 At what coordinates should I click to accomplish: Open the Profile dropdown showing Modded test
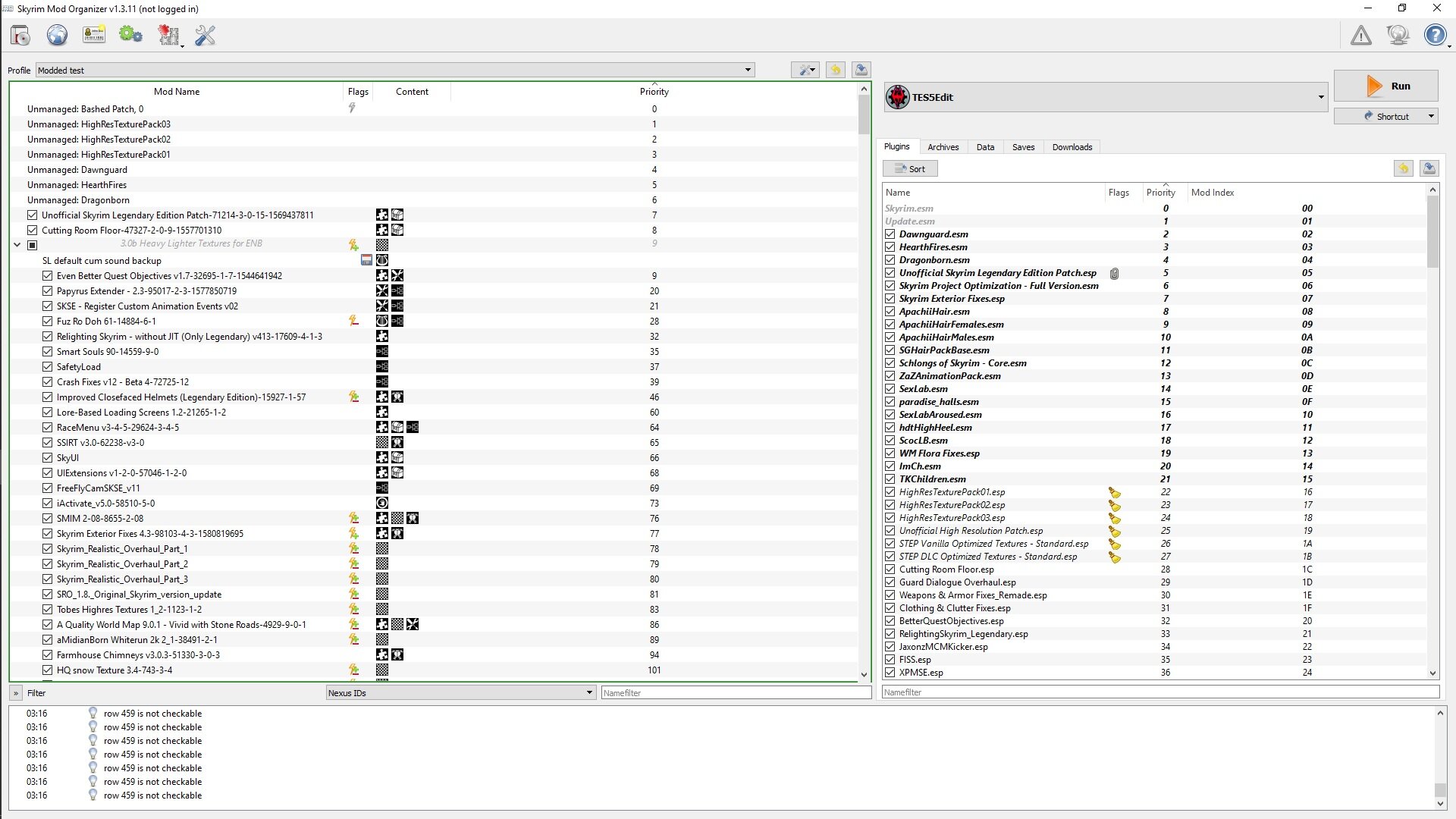coord(394,70)
